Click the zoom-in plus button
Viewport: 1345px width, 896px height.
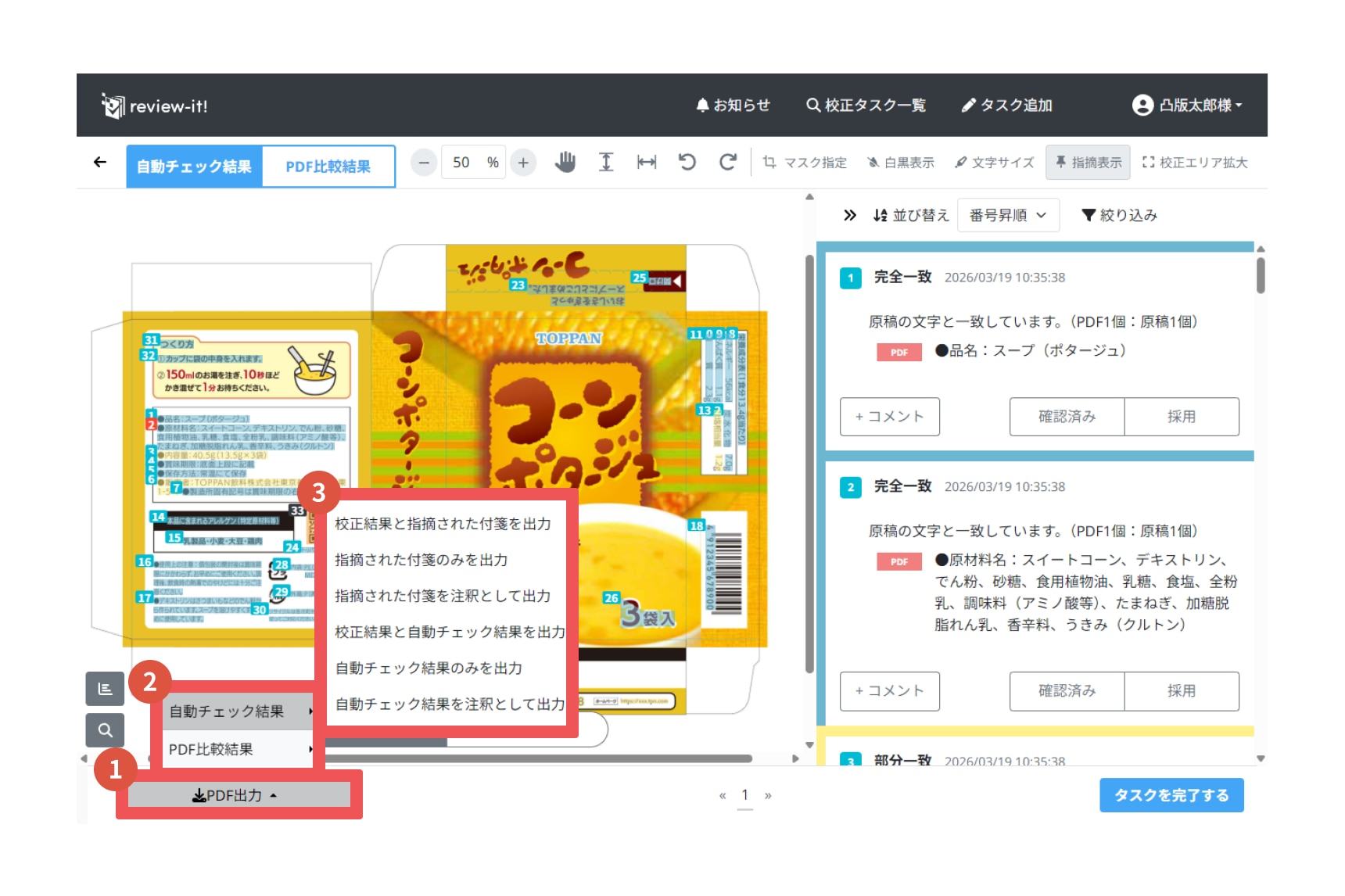pyautogui.click(x=523, y=163)
